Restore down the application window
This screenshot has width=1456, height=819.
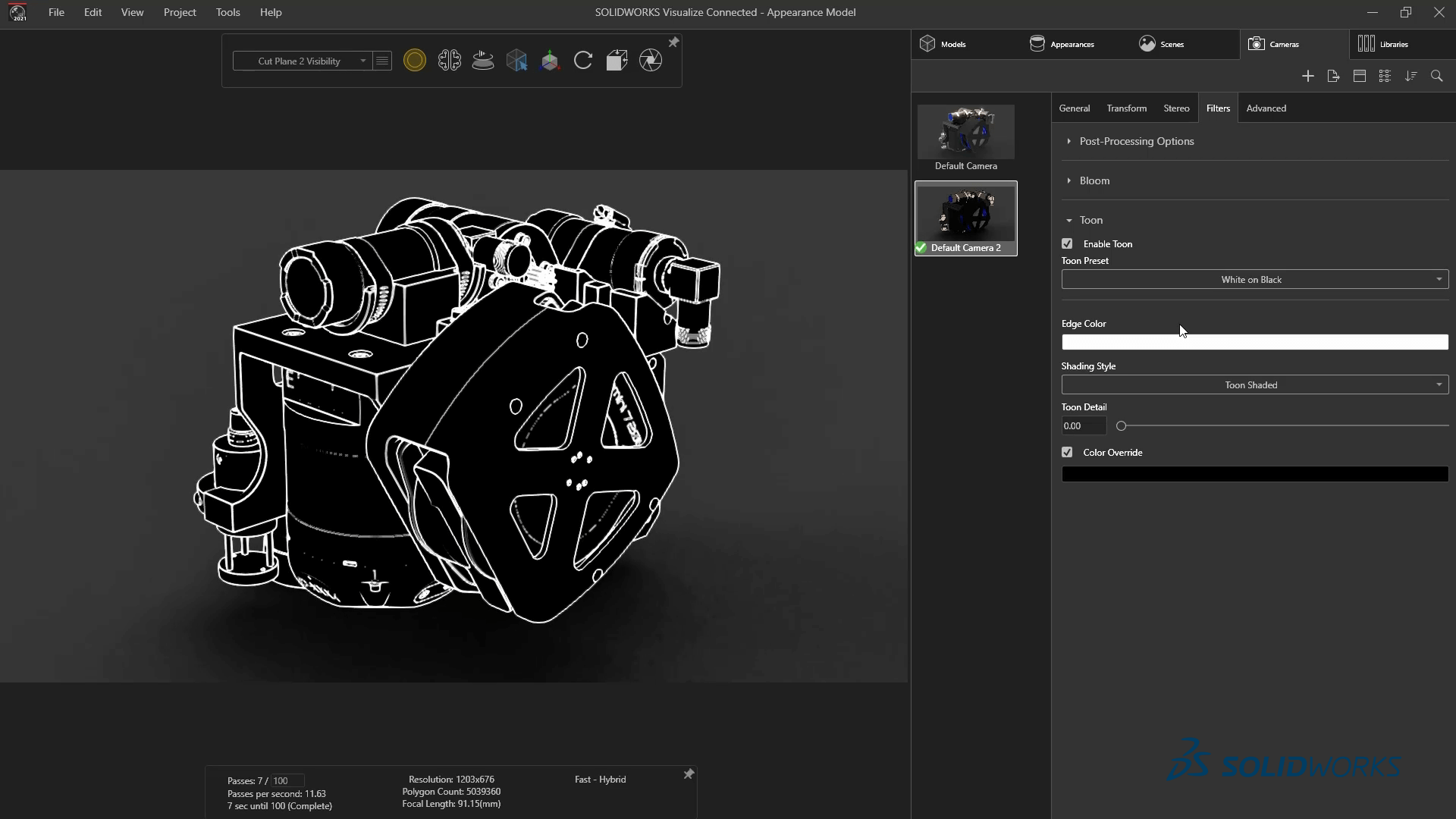1405,12
